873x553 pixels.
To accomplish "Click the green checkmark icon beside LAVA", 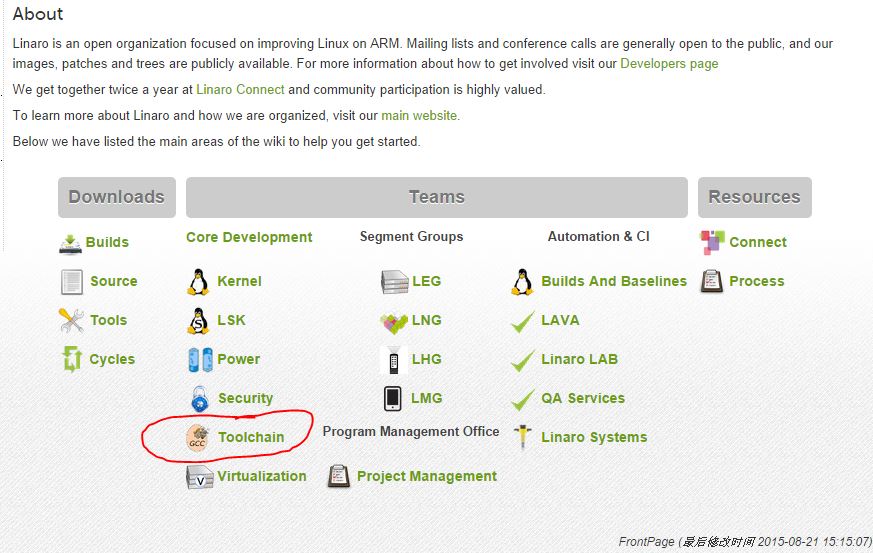I will pyautogui.click(x=523, y=321).
